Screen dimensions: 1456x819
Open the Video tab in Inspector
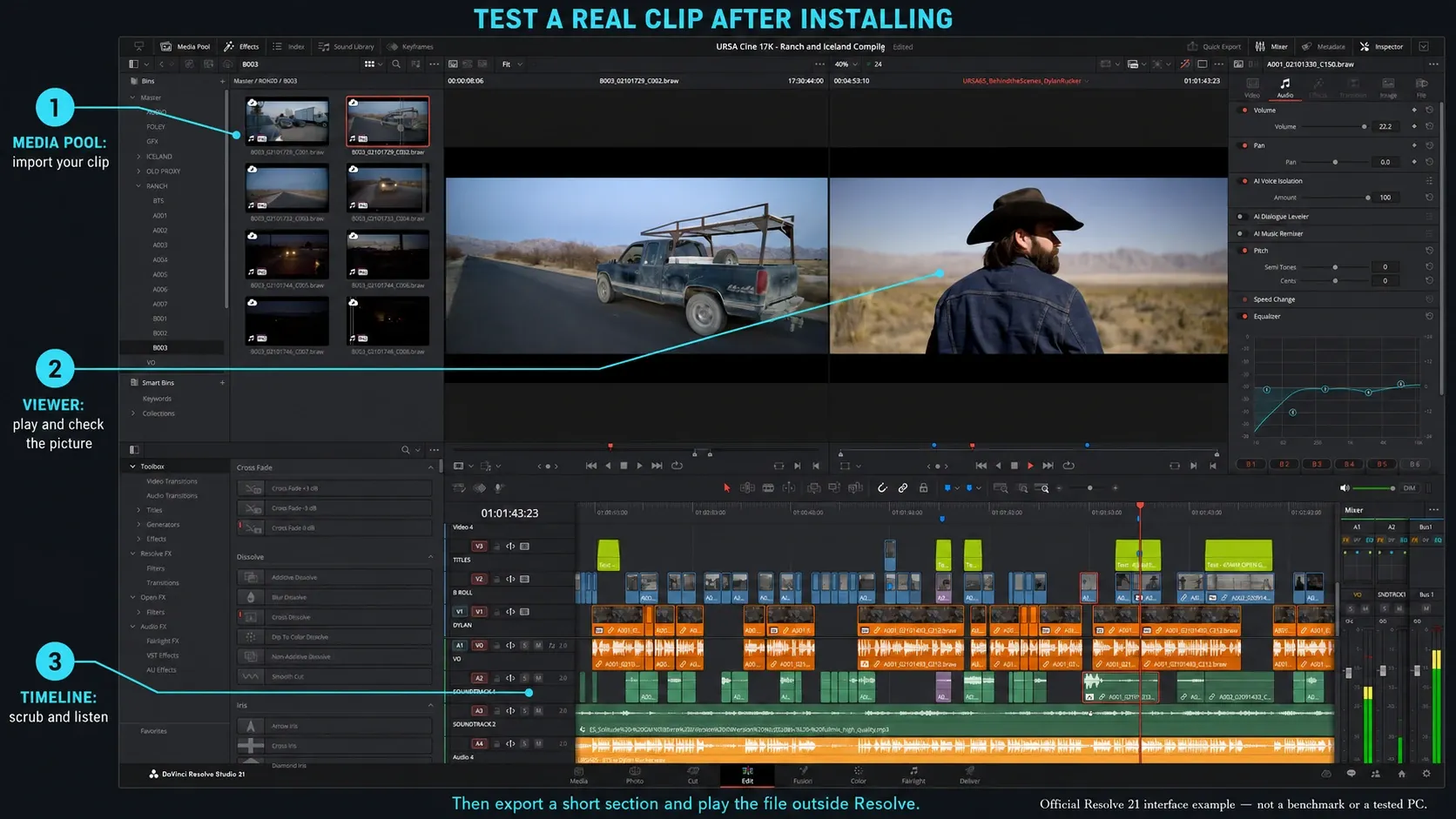[x=1252, y=88]
